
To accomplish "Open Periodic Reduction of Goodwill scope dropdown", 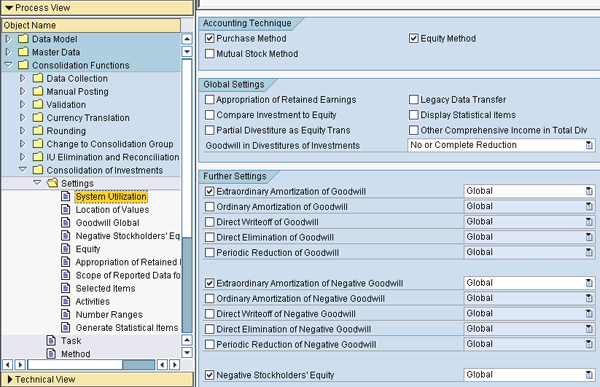I will [589, 252].
